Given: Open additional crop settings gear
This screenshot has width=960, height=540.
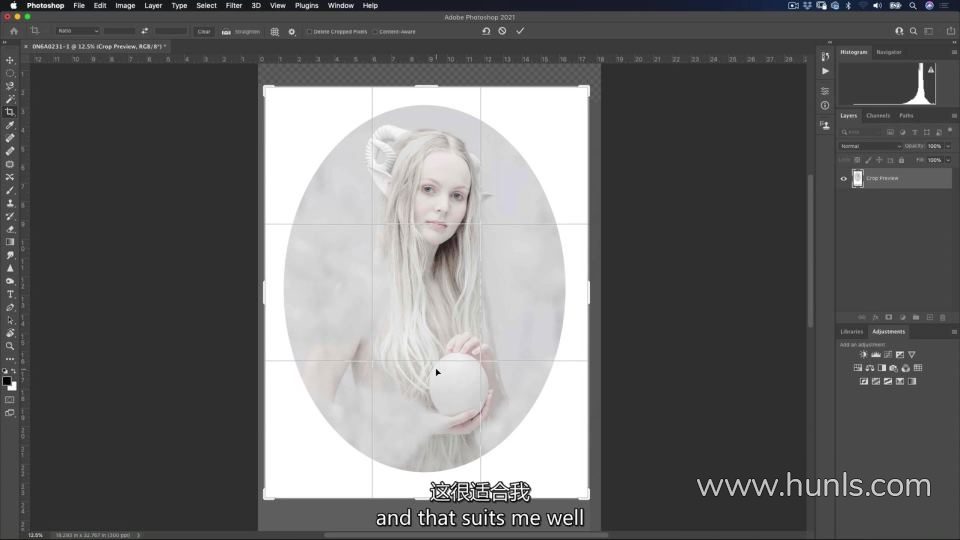Looking at the screenshot, I should [x=292, y=31].
